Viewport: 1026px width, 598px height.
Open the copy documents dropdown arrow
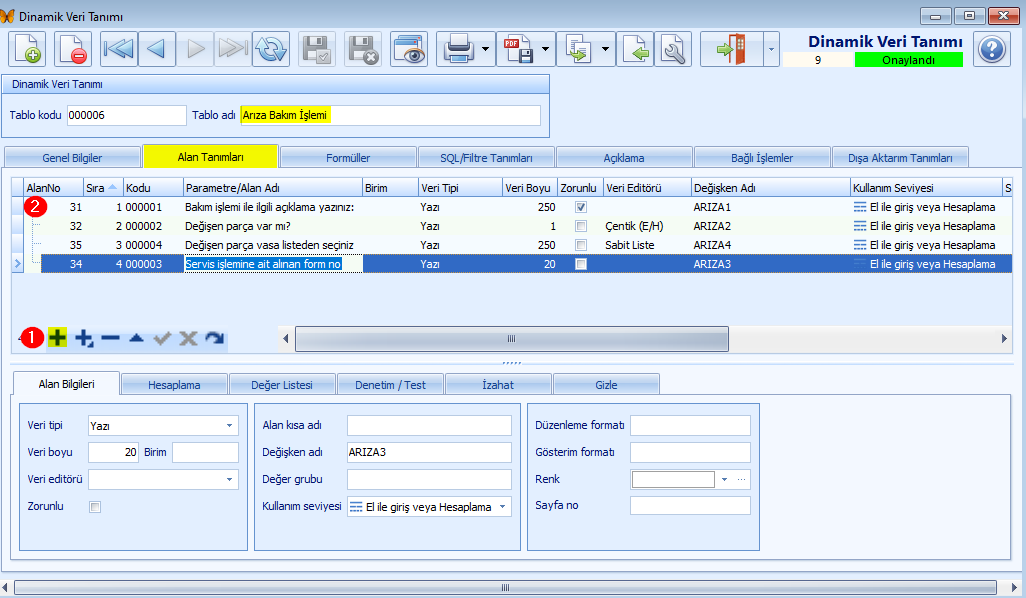pos(605,49)
